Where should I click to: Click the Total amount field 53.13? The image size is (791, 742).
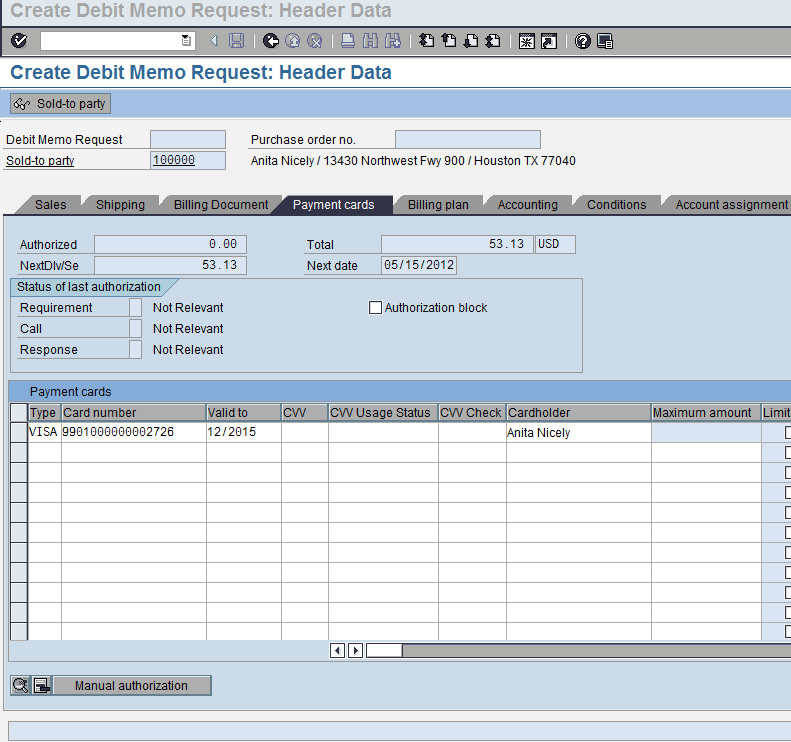(457, 244)
